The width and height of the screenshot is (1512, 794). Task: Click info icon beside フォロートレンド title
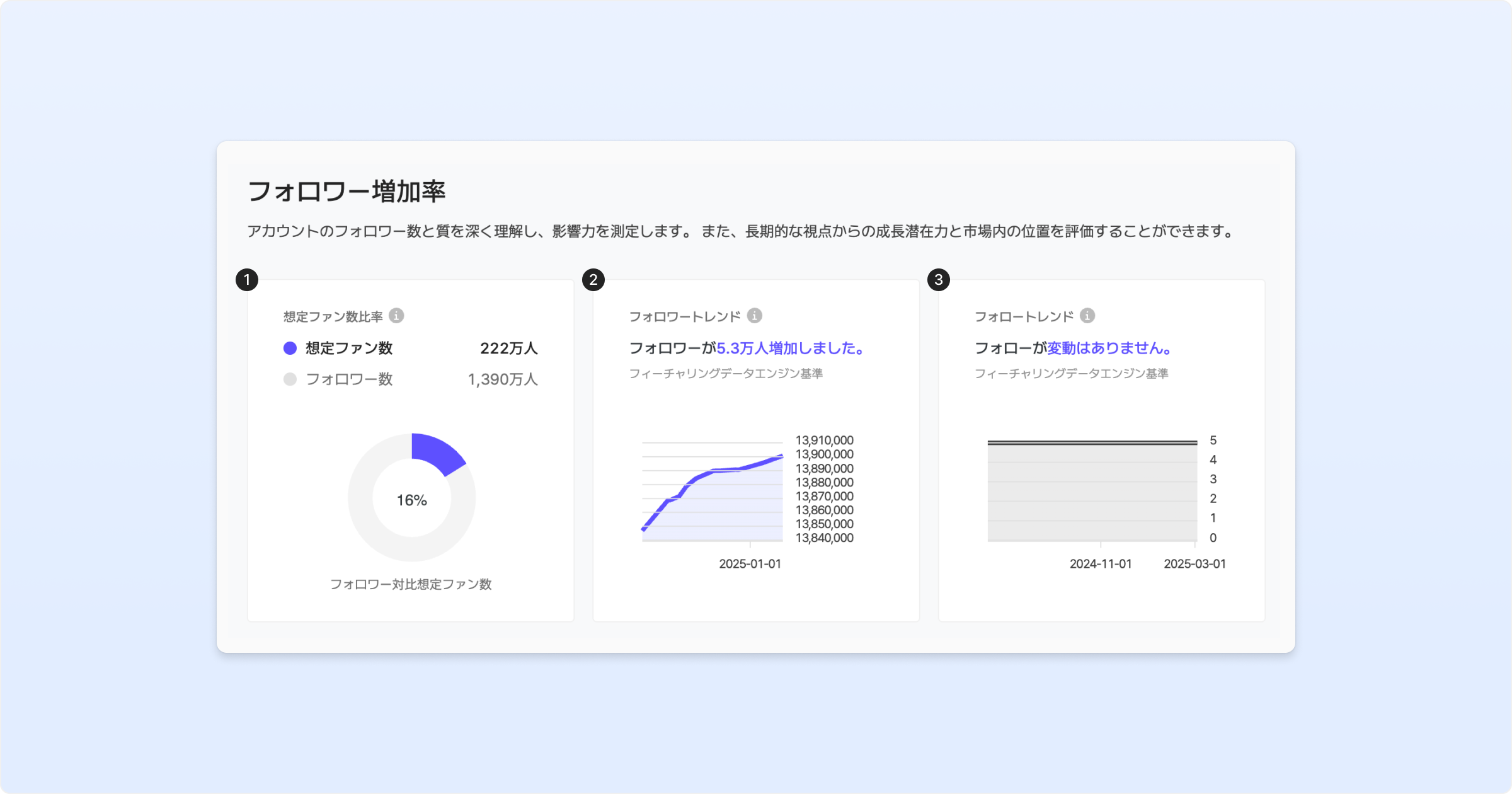click(1087, 316)
